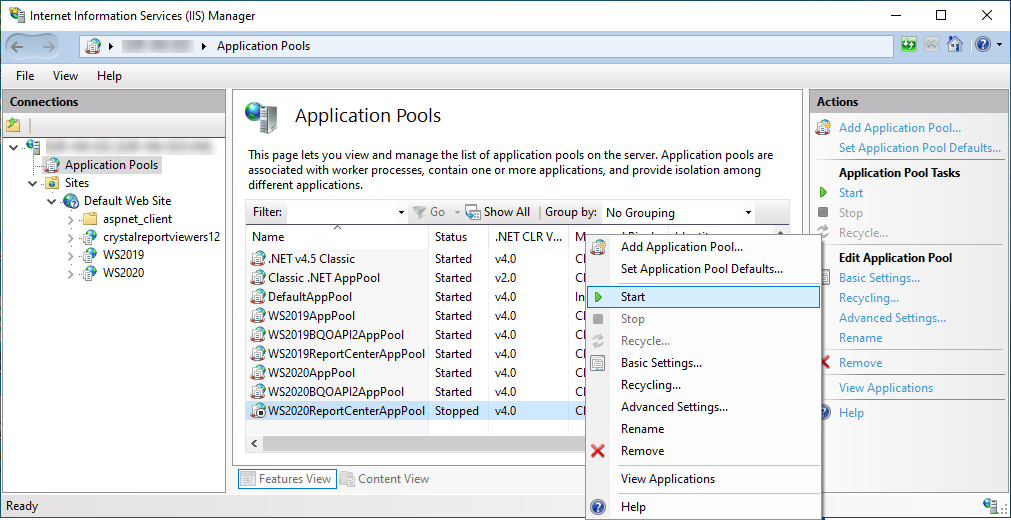Collapse the server node in Connections
The width and height of the screenshot is (1011, 520).
(15, 148)
